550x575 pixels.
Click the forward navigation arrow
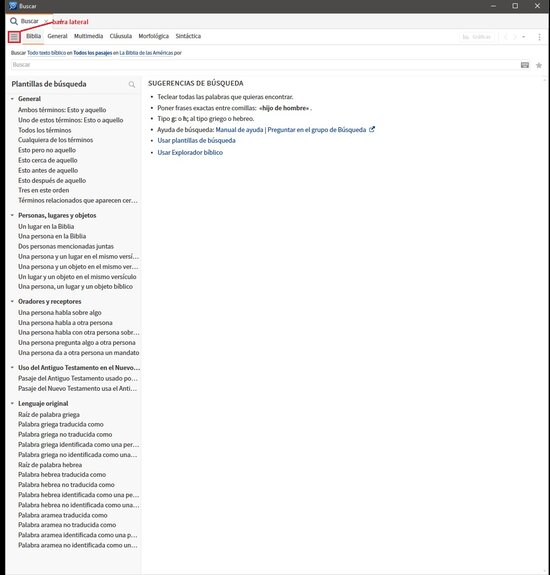(x=515, y=37)
